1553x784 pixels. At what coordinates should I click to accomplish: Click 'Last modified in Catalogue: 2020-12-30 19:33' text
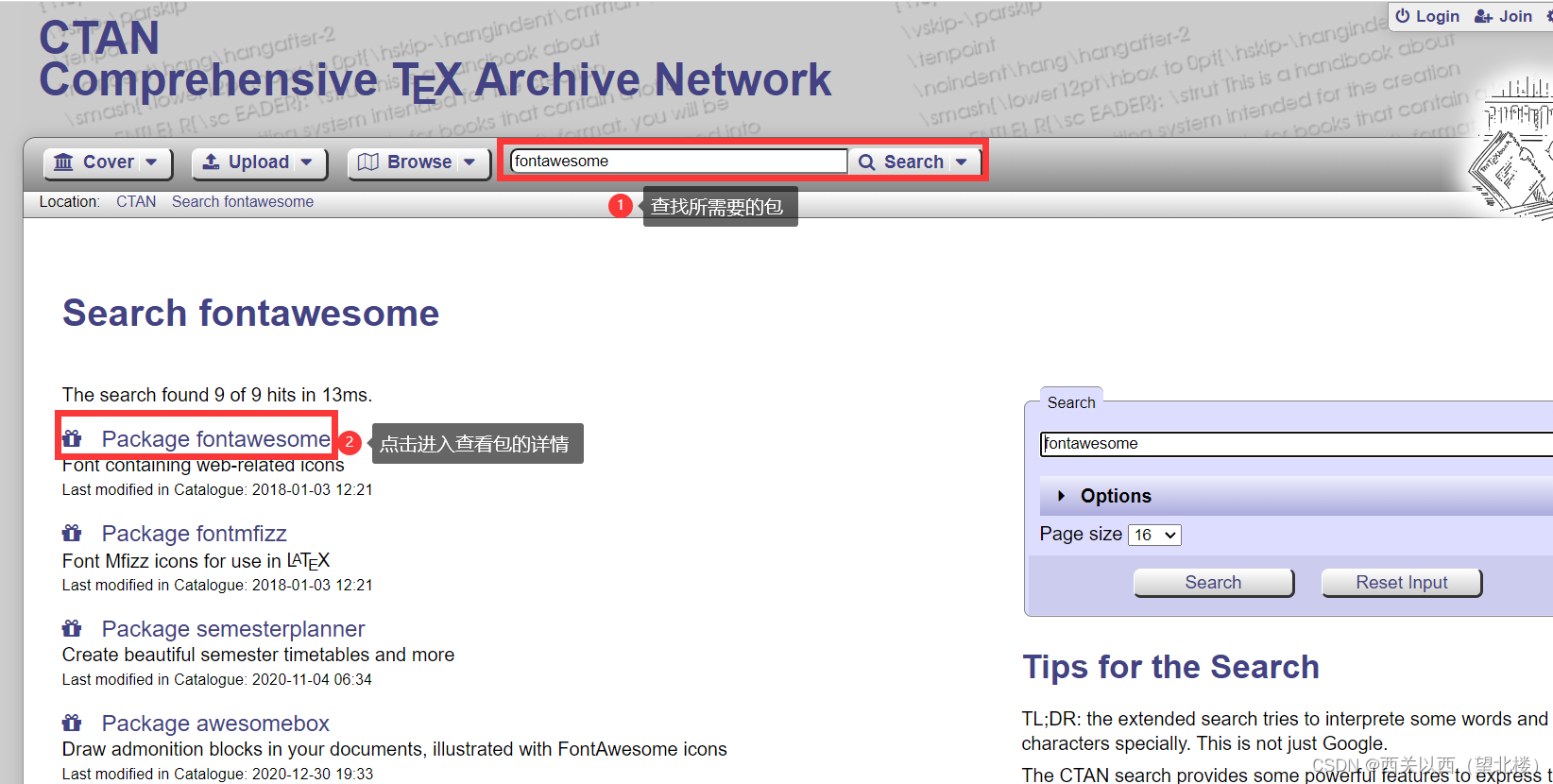click(x=217, y=774)
